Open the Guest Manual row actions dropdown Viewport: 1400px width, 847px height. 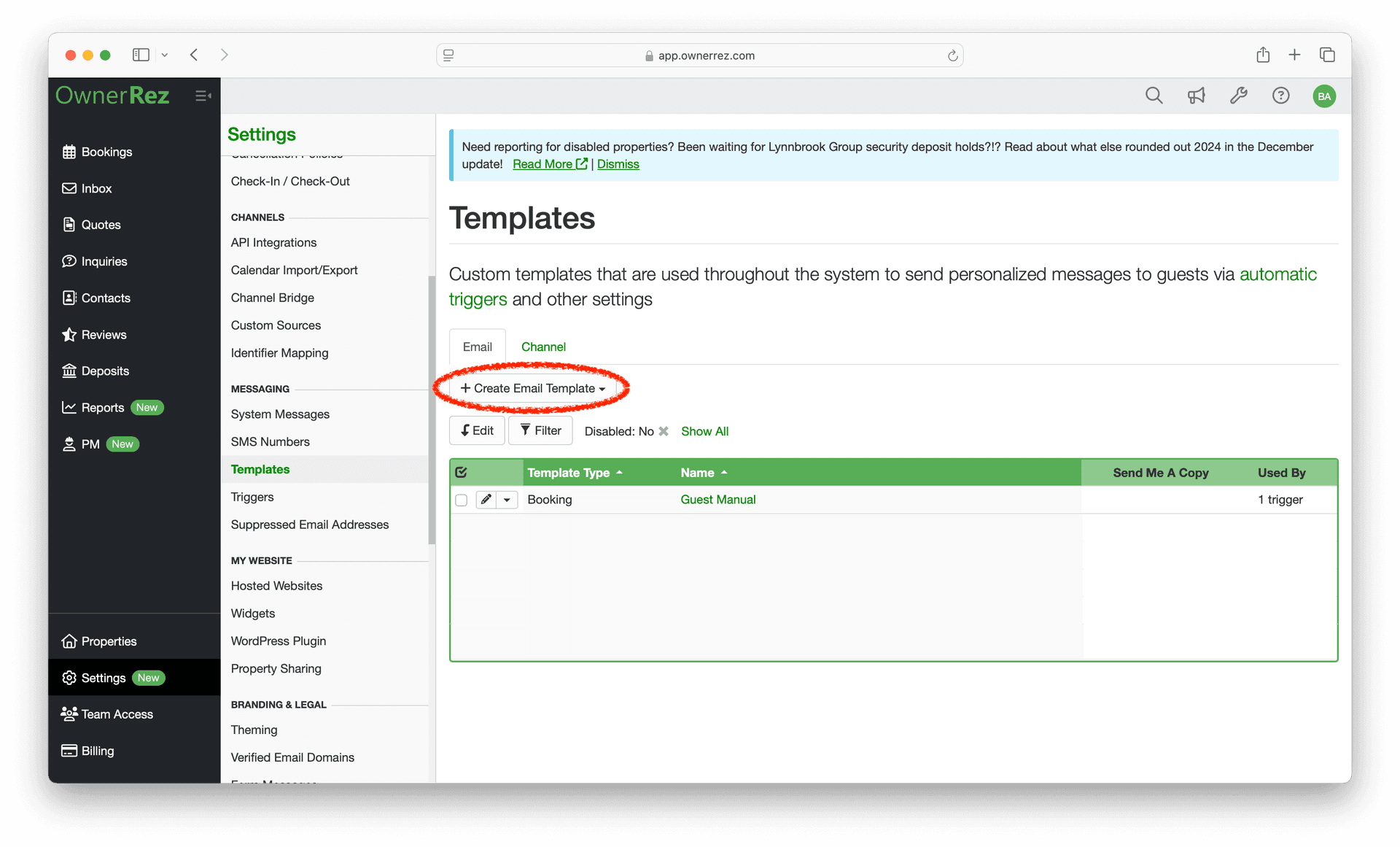pyautogui.click(x=507, y=500)
